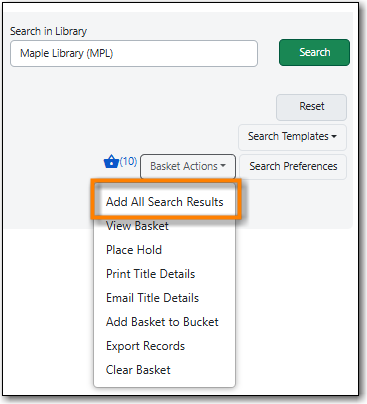The height and width of the screenshot is (404, 367).
Task: Select Clear Basket menu entry
Action: click(x=164, y=370)
